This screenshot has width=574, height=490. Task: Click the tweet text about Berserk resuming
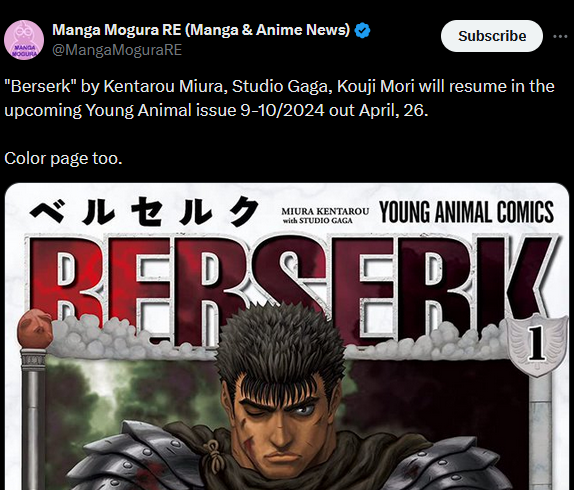pyautogui.click(x=279, y=98)
